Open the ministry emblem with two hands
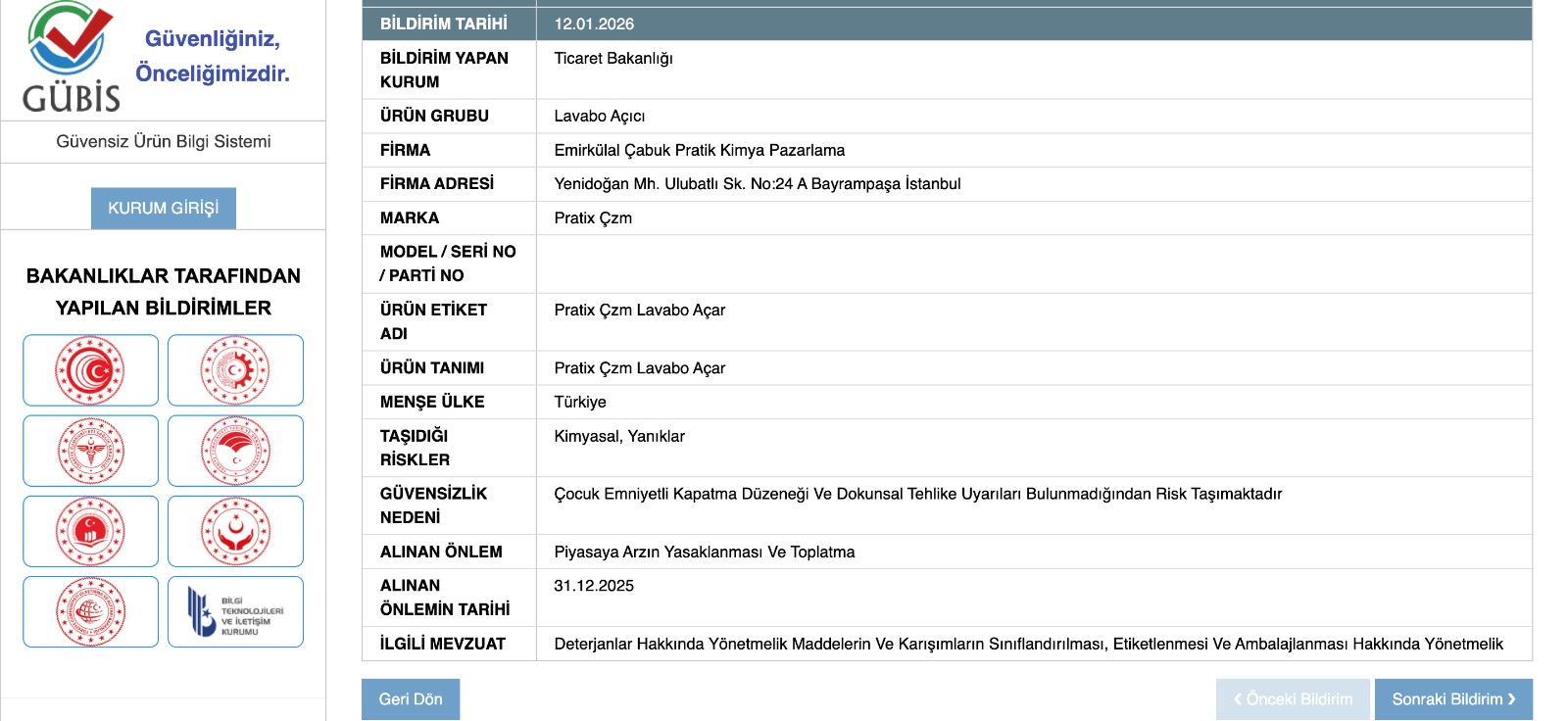 point(235,531)
